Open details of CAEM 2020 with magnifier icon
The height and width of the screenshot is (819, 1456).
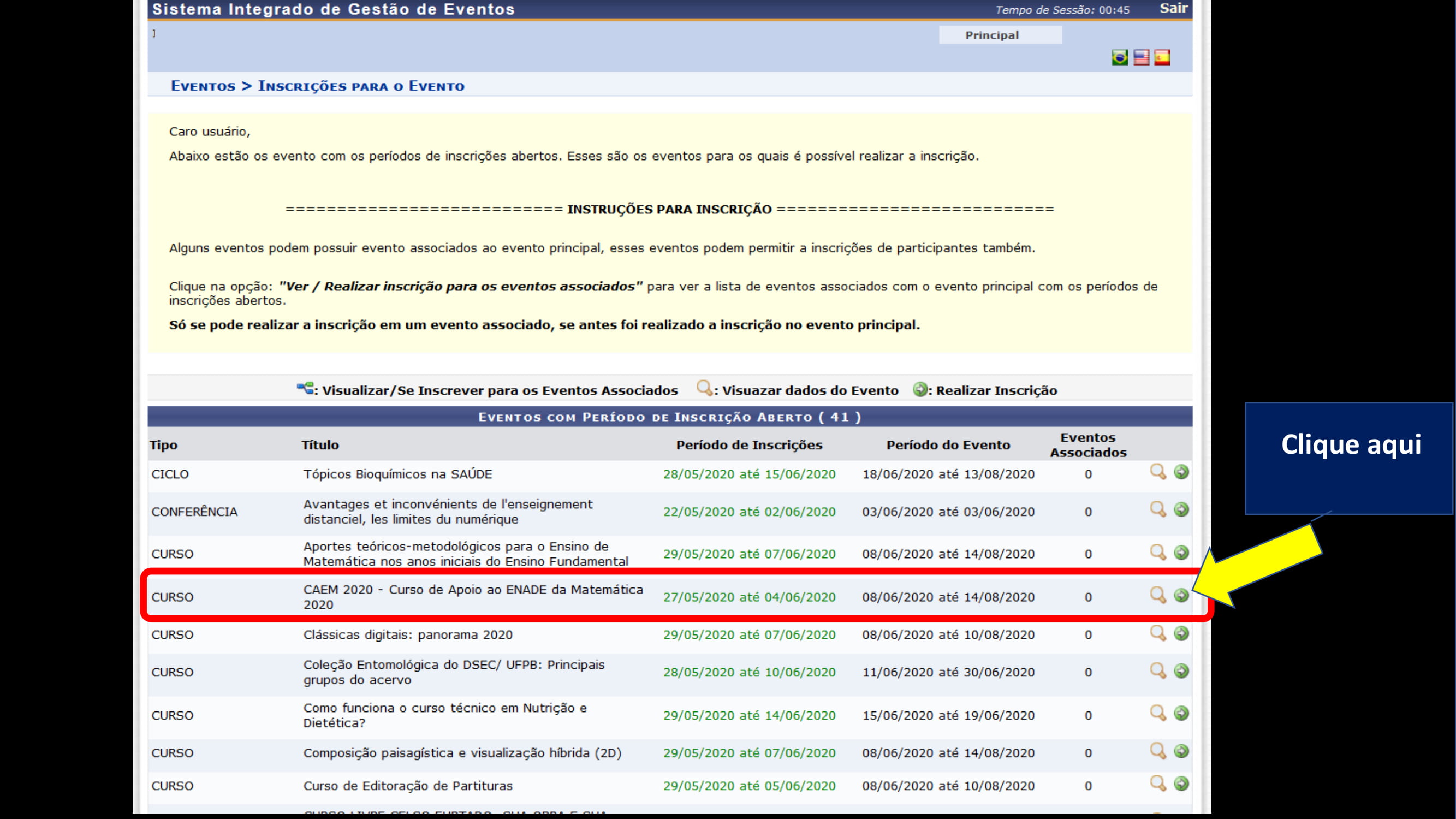(x=1157, y=595)
